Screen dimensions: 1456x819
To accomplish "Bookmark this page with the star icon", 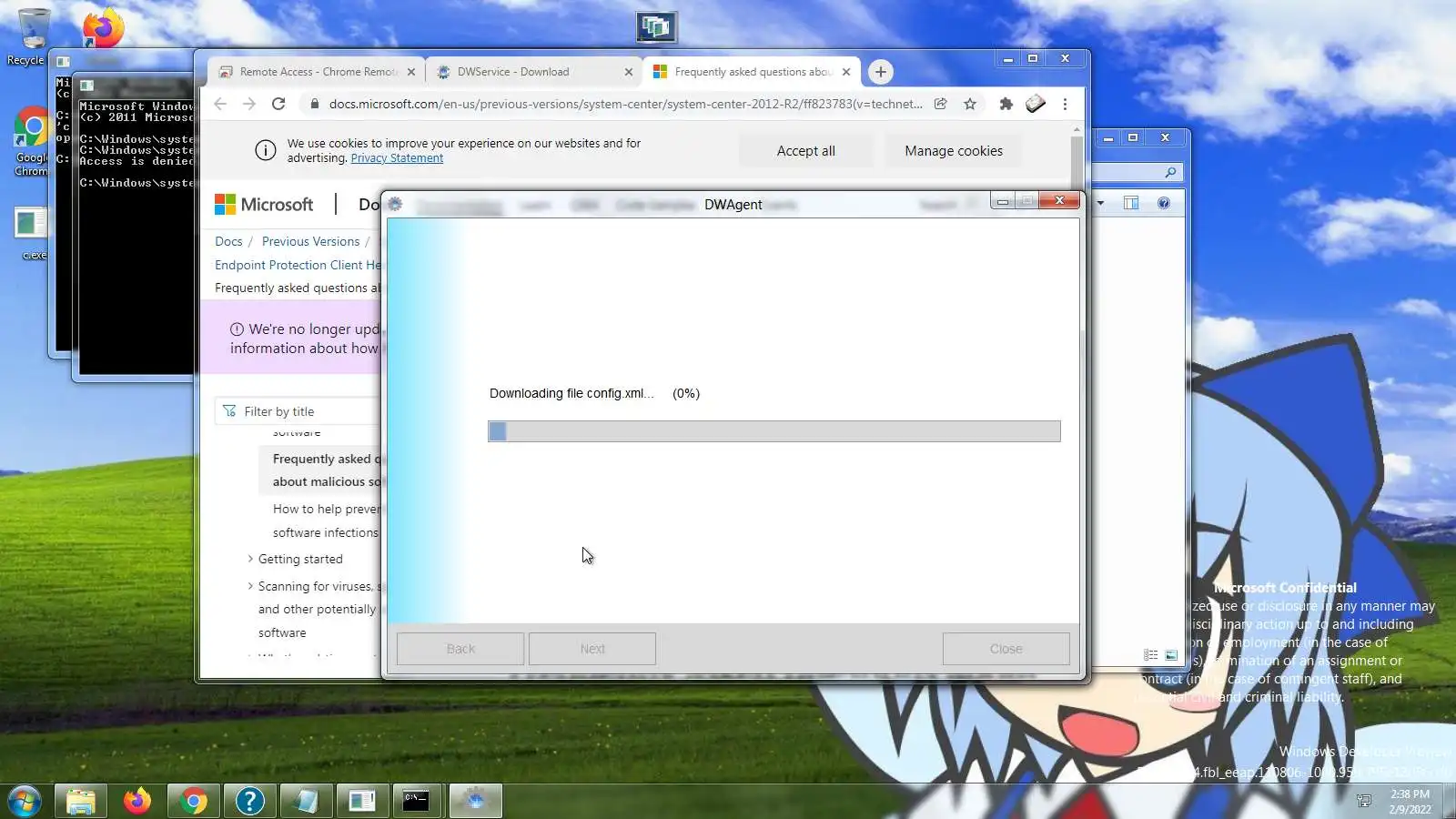I will (970, 104).
